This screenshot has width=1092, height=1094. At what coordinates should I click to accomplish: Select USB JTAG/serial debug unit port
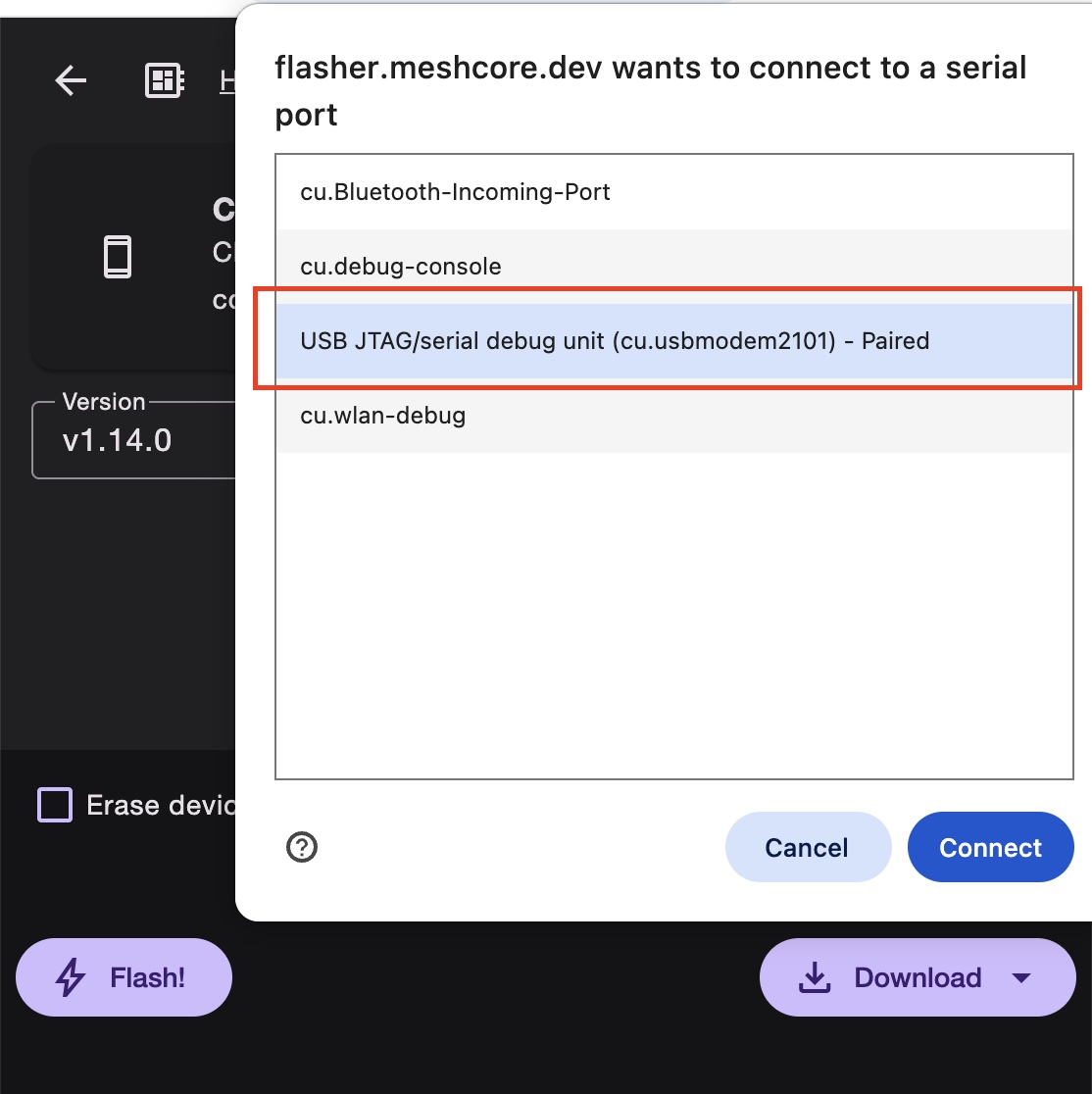click(x=615, y=341)
